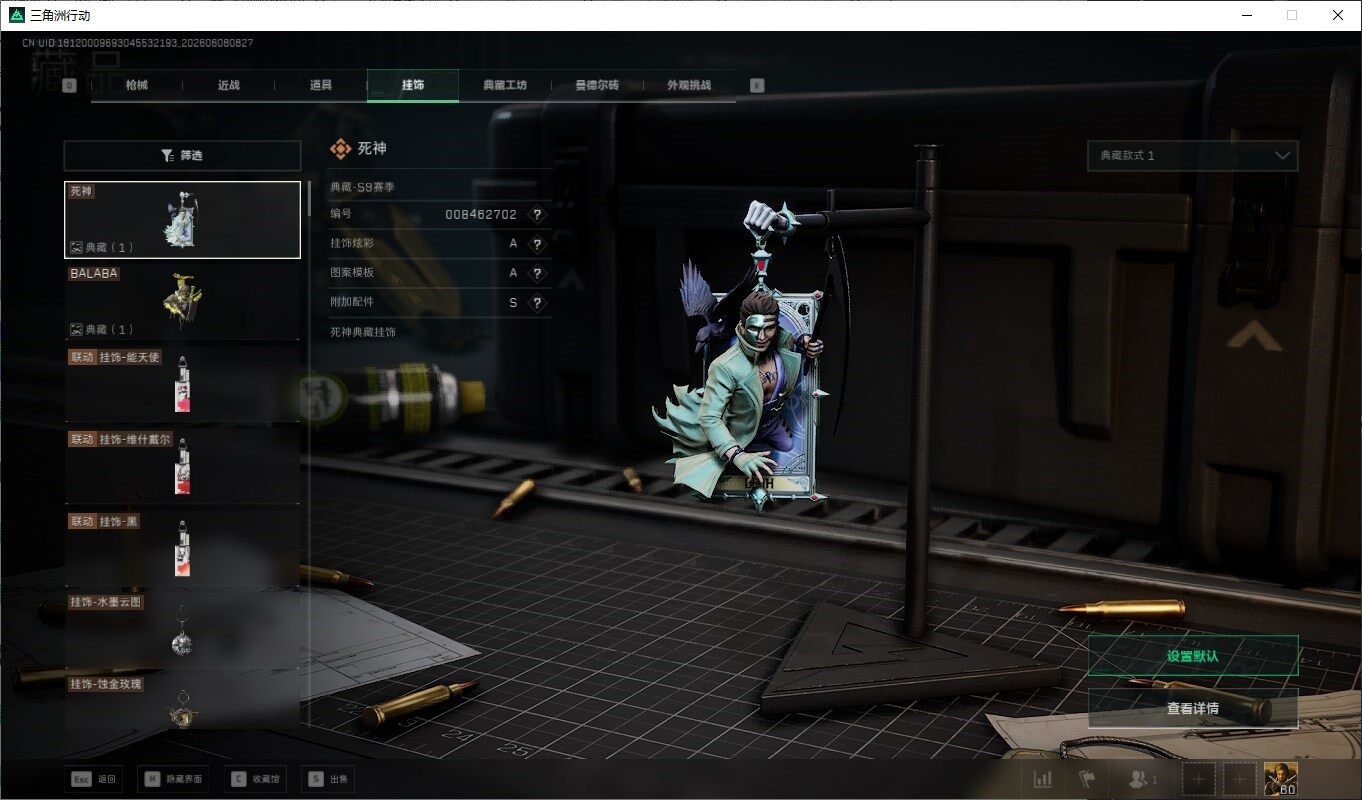Image resolution: width=1362 pixels, height=800 pixels.
Task: Select the 挂饰-水墨云图 charm
Action: pos(182,630)
